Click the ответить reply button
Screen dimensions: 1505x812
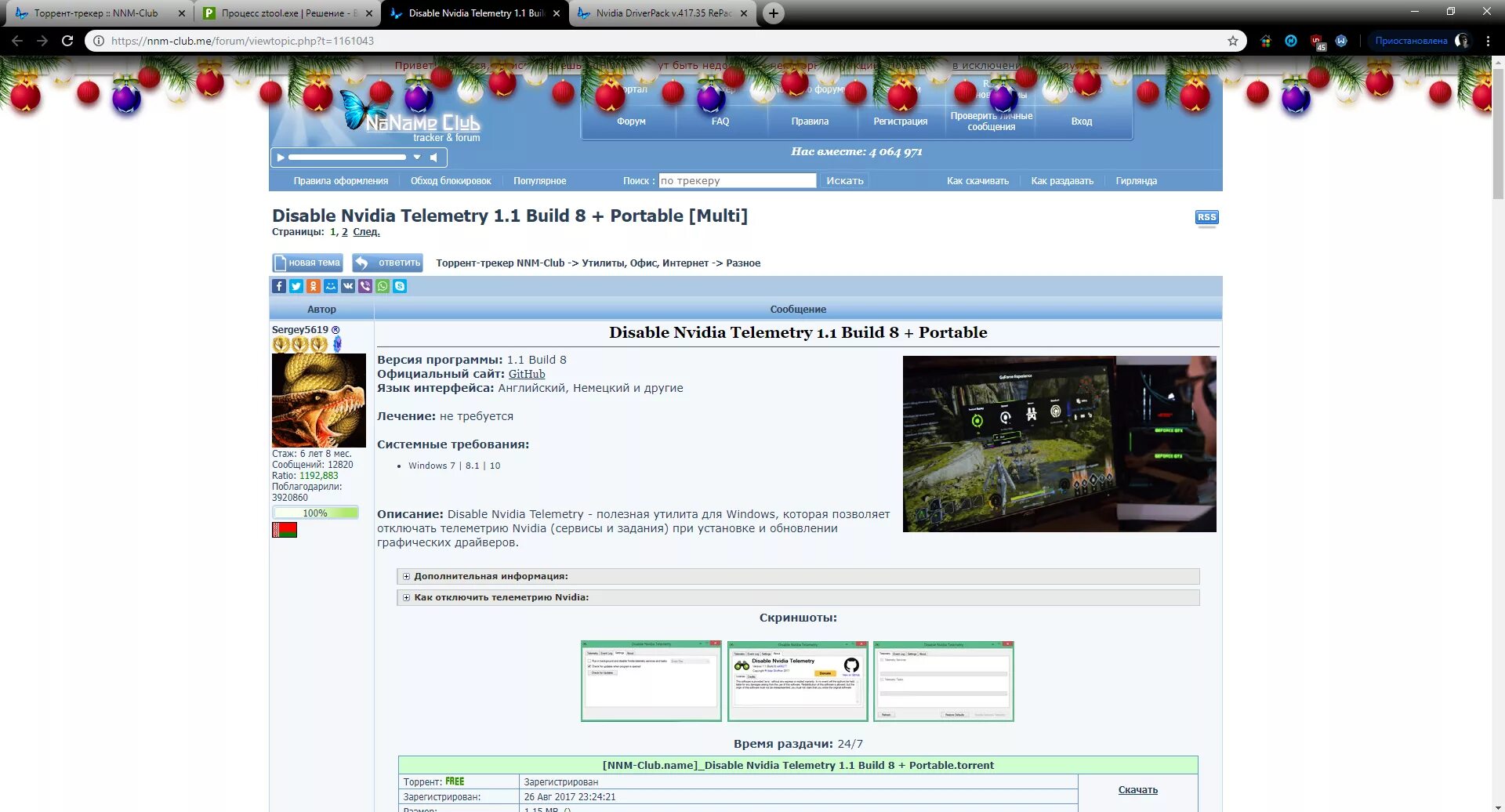387,263
